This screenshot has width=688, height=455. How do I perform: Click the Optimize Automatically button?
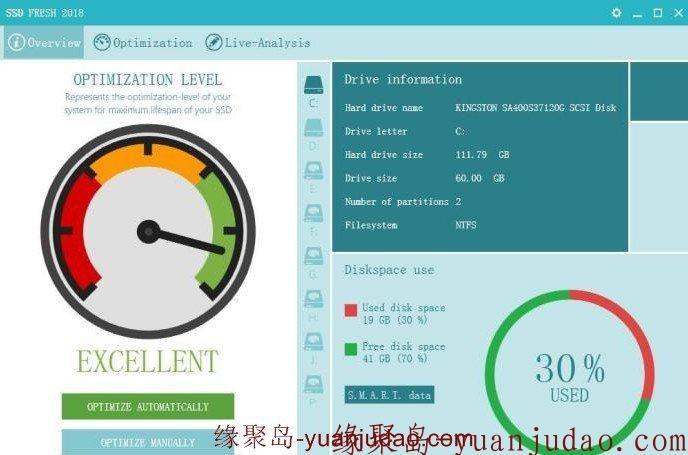[148, 407]
